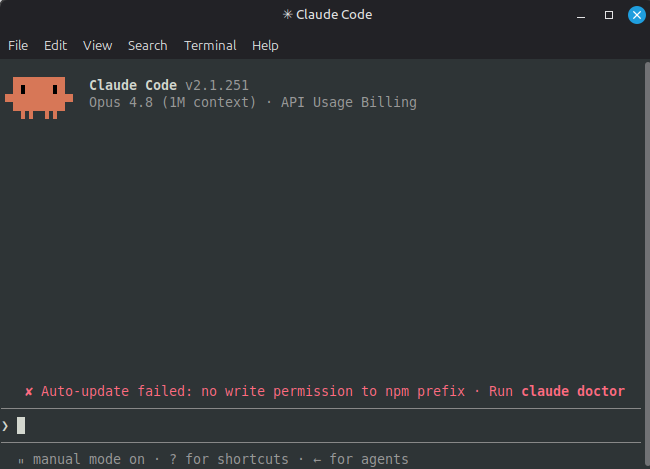Screen dimensions: 650x469
Task: Click the left arrow icon for agents
Action: tap(317, 460)
